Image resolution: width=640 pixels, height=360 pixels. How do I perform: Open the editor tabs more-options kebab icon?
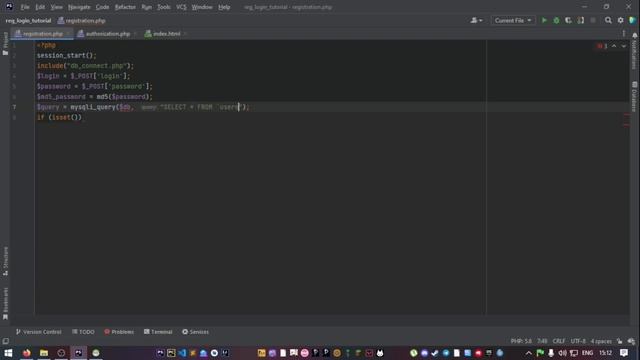[x=624, y=33]
